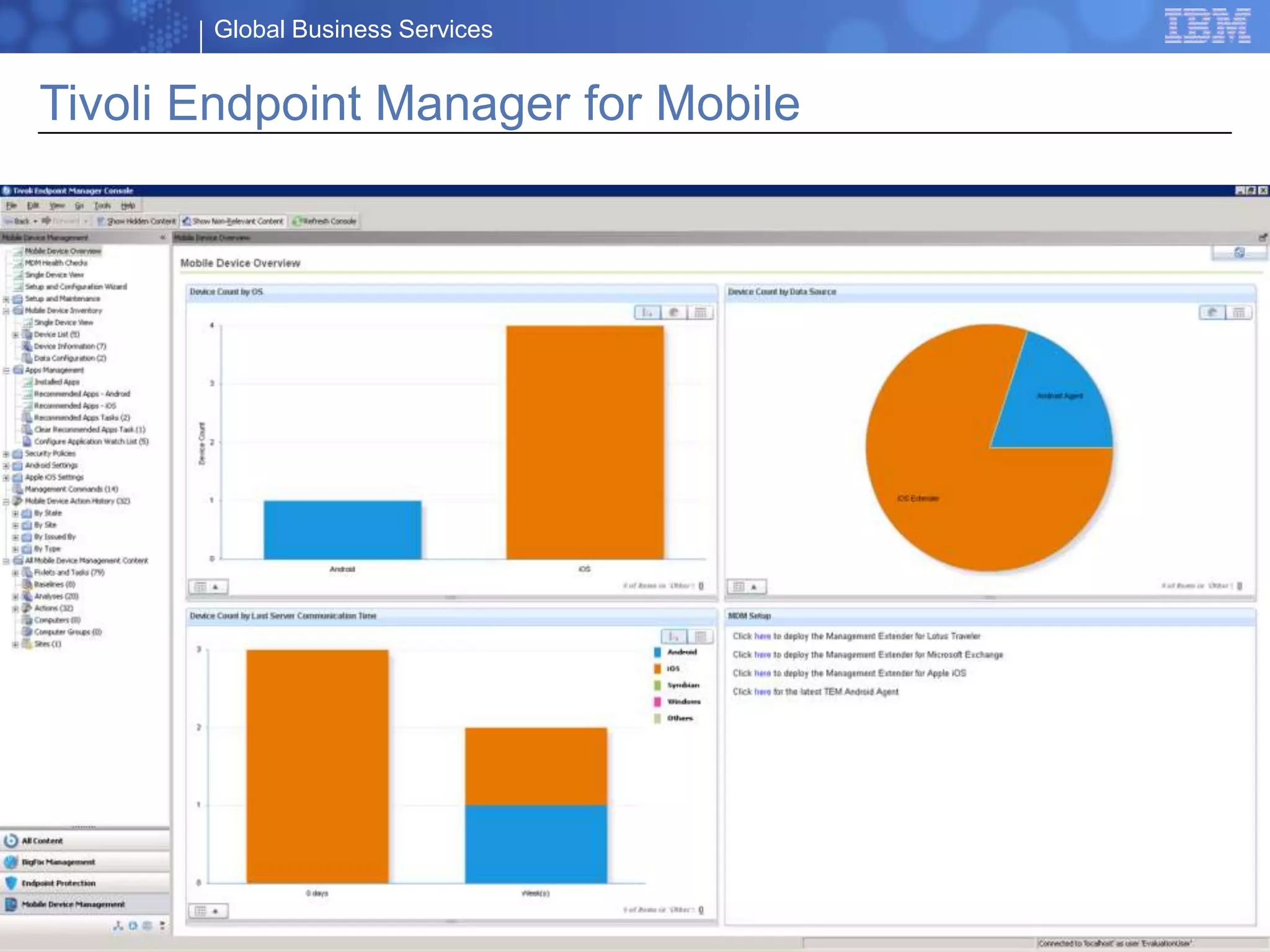
Task: Open the Go menu
Action: 79,206
